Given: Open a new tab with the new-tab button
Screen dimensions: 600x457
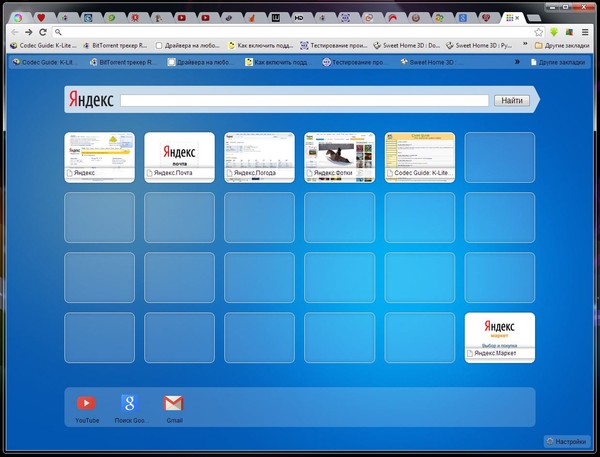Looking at the screenshot, I should tap(533, 18).
